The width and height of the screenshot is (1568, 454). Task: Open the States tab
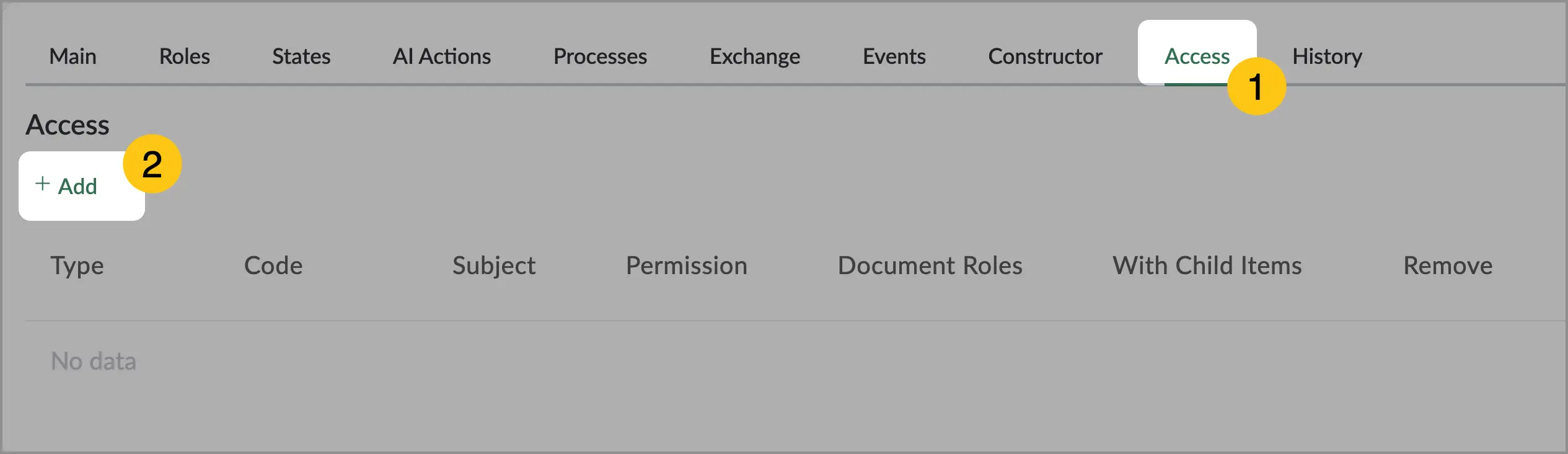pos(301,56)
